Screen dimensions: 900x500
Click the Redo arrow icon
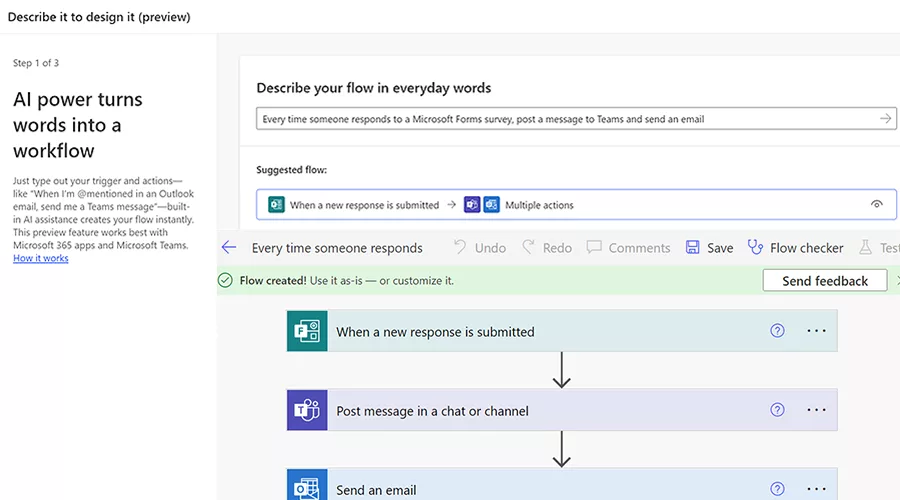pyautogui.click(x=528, y=247)
